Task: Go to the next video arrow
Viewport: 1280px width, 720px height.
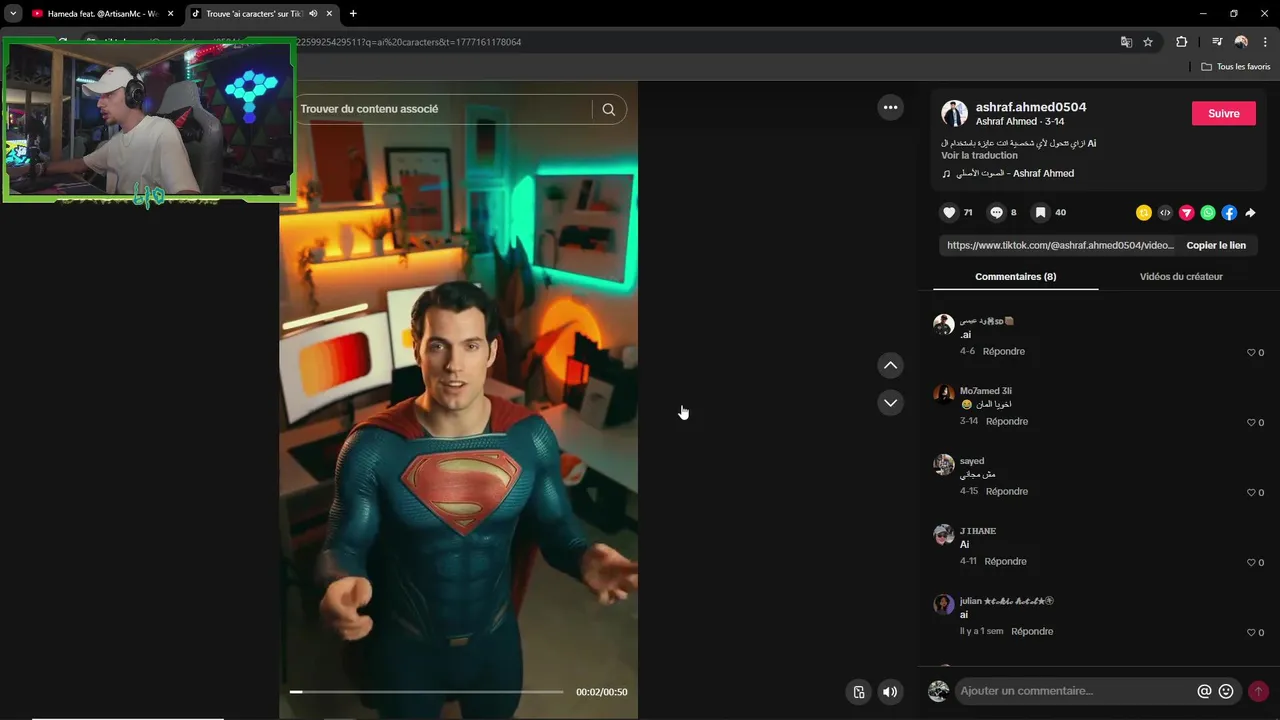Action: [x=890, y=402]
